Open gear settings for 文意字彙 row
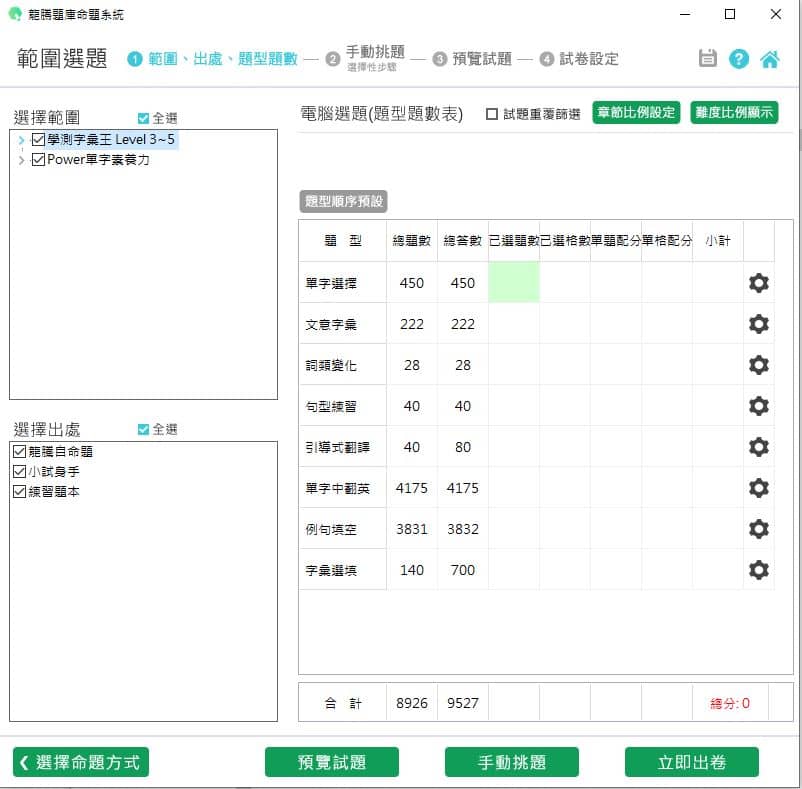The width and height of the screenshot is (802, 789). [x=759, y=324]
